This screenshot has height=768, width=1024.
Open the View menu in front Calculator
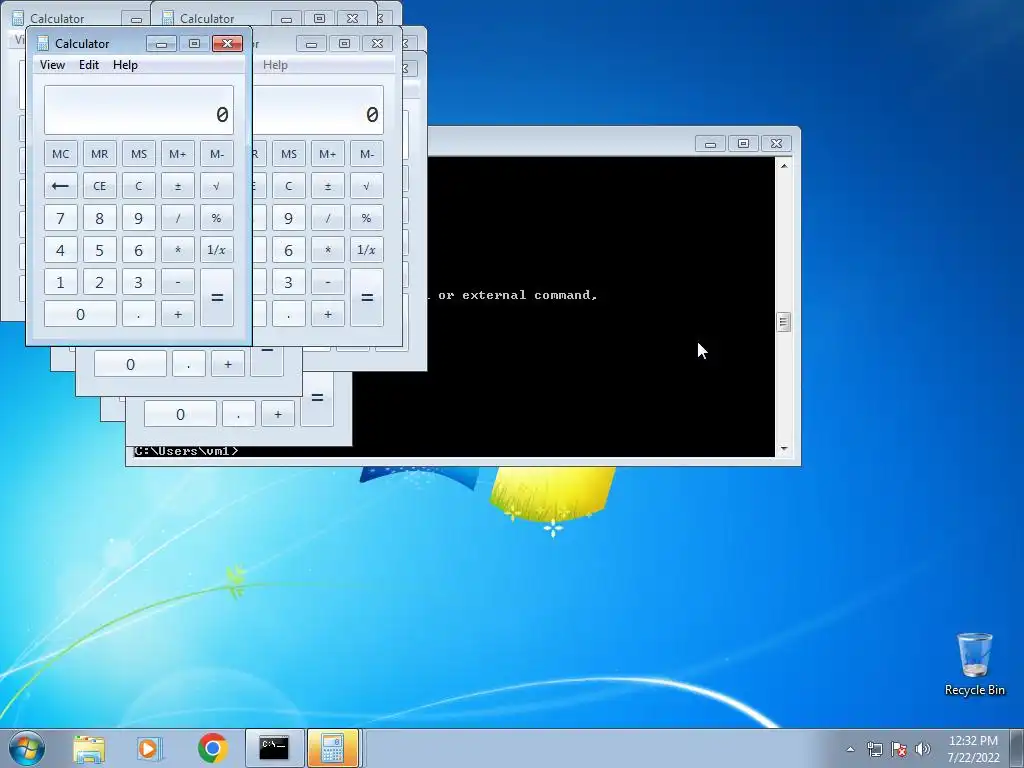coord(52,65)
